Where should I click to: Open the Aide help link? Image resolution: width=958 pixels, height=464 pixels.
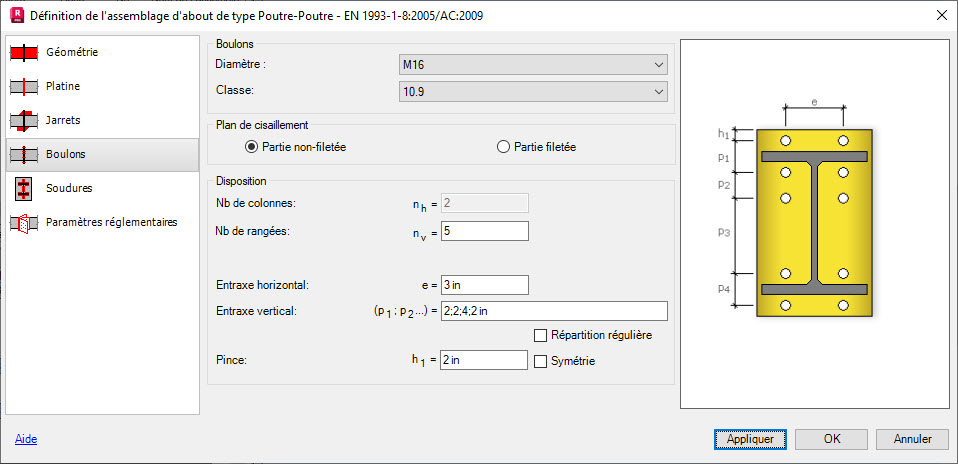point(26,439)
